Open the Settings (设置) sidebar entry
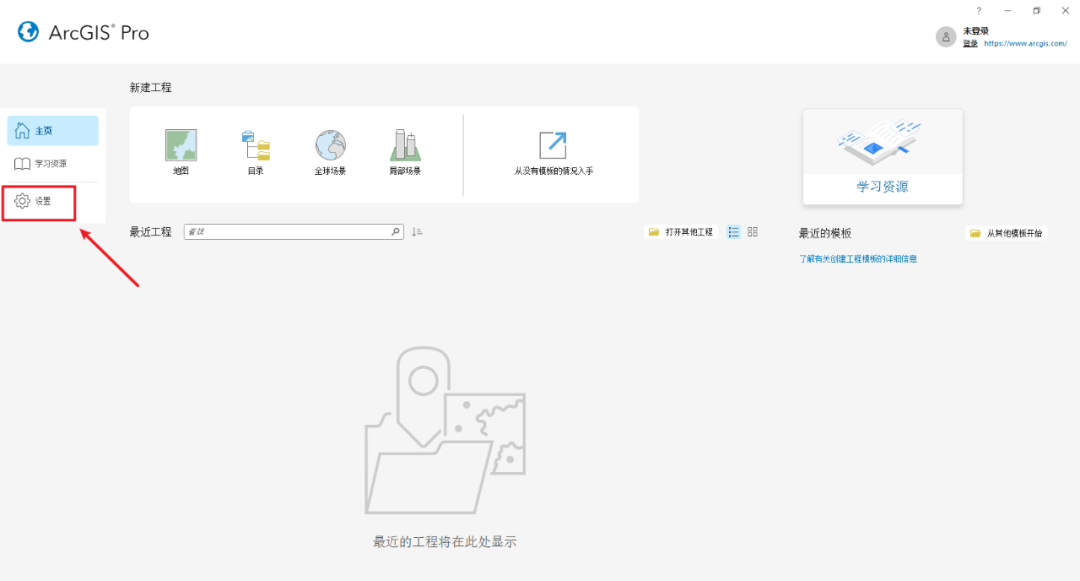Viewport: 1080px width, 581px height. 39,201
